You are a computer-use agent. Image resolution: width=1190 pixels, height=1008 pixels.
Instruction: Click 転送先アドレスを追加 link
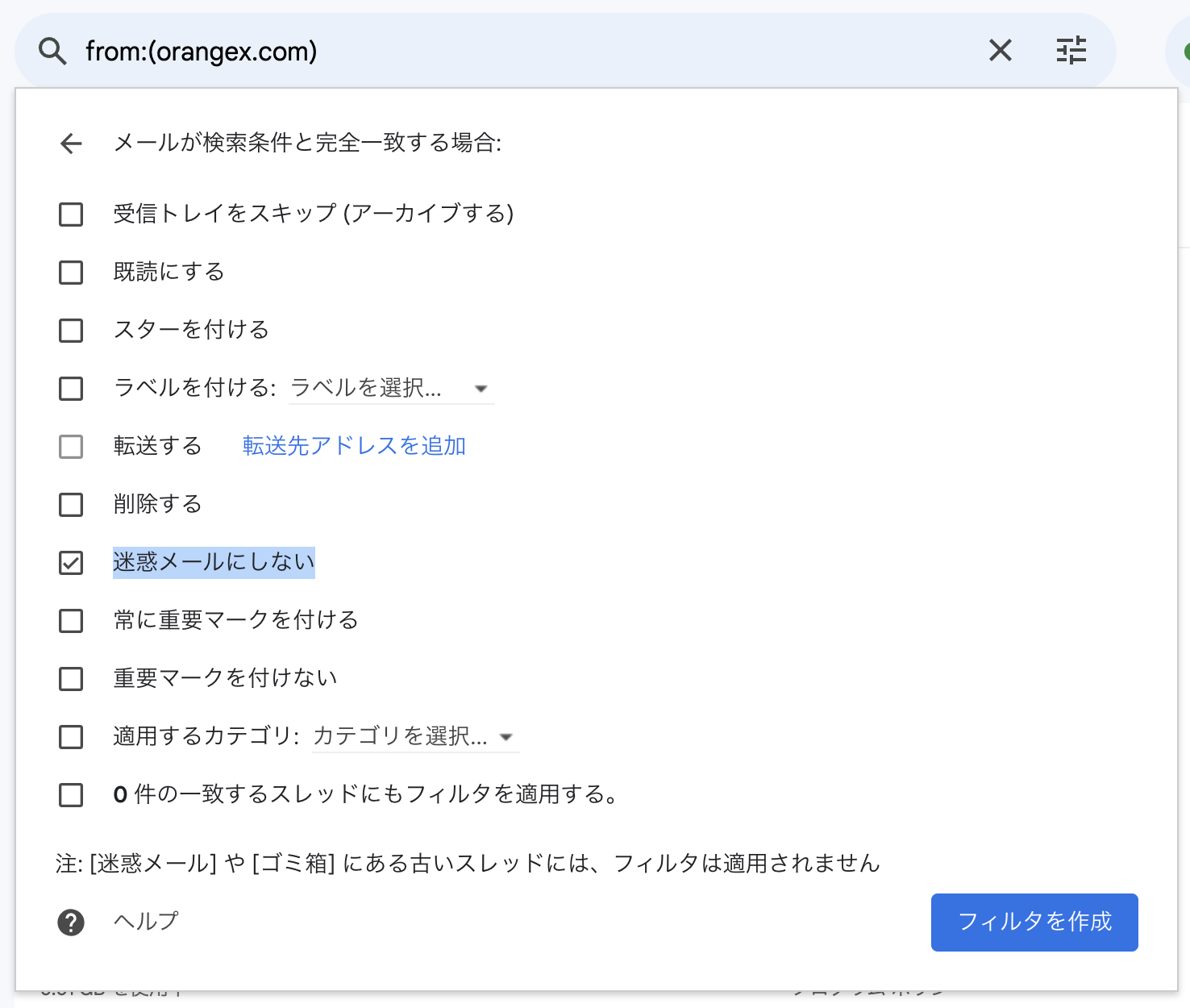[352, 445]
